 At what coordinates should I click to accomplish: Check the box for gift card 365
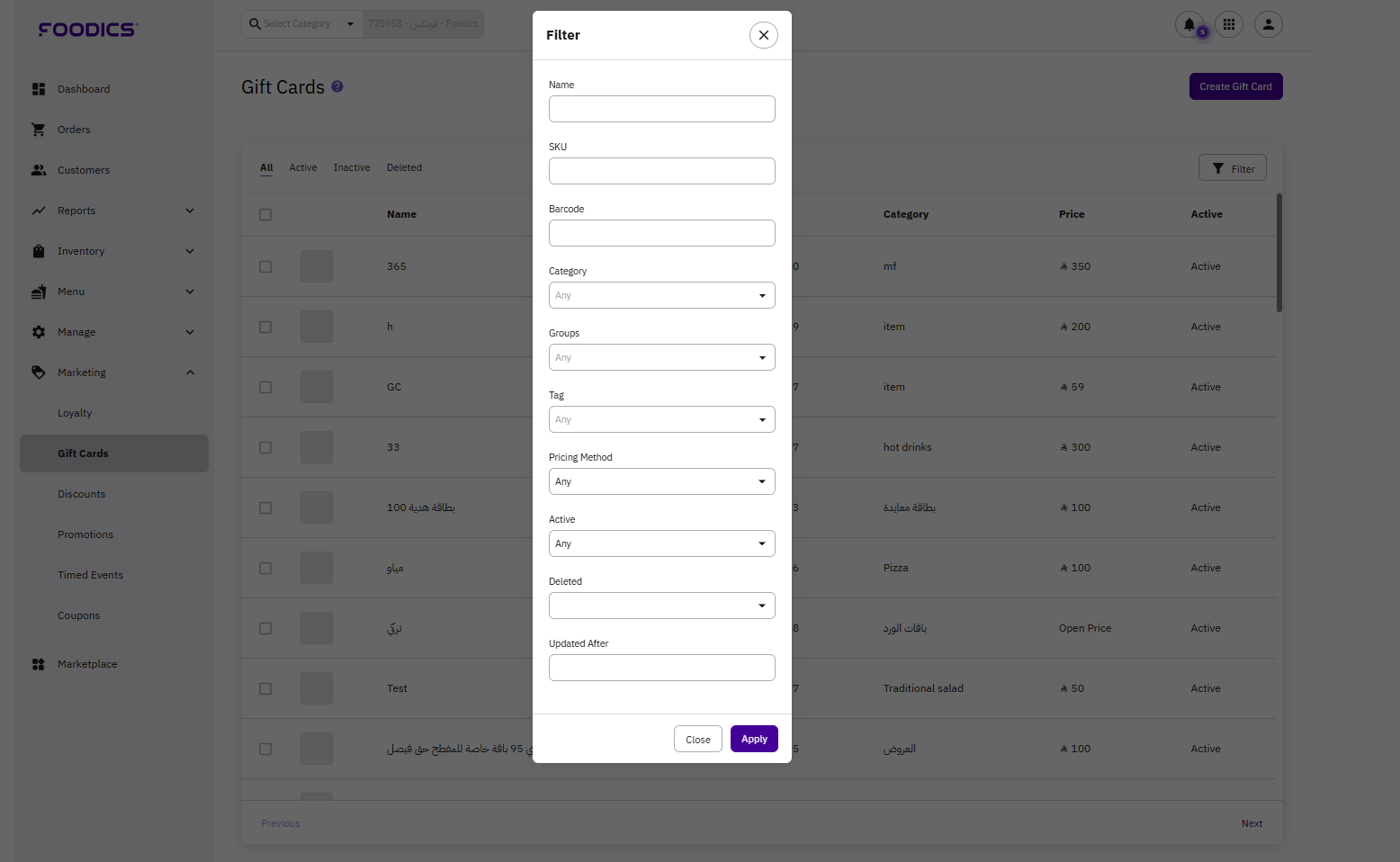coord(265,266)
